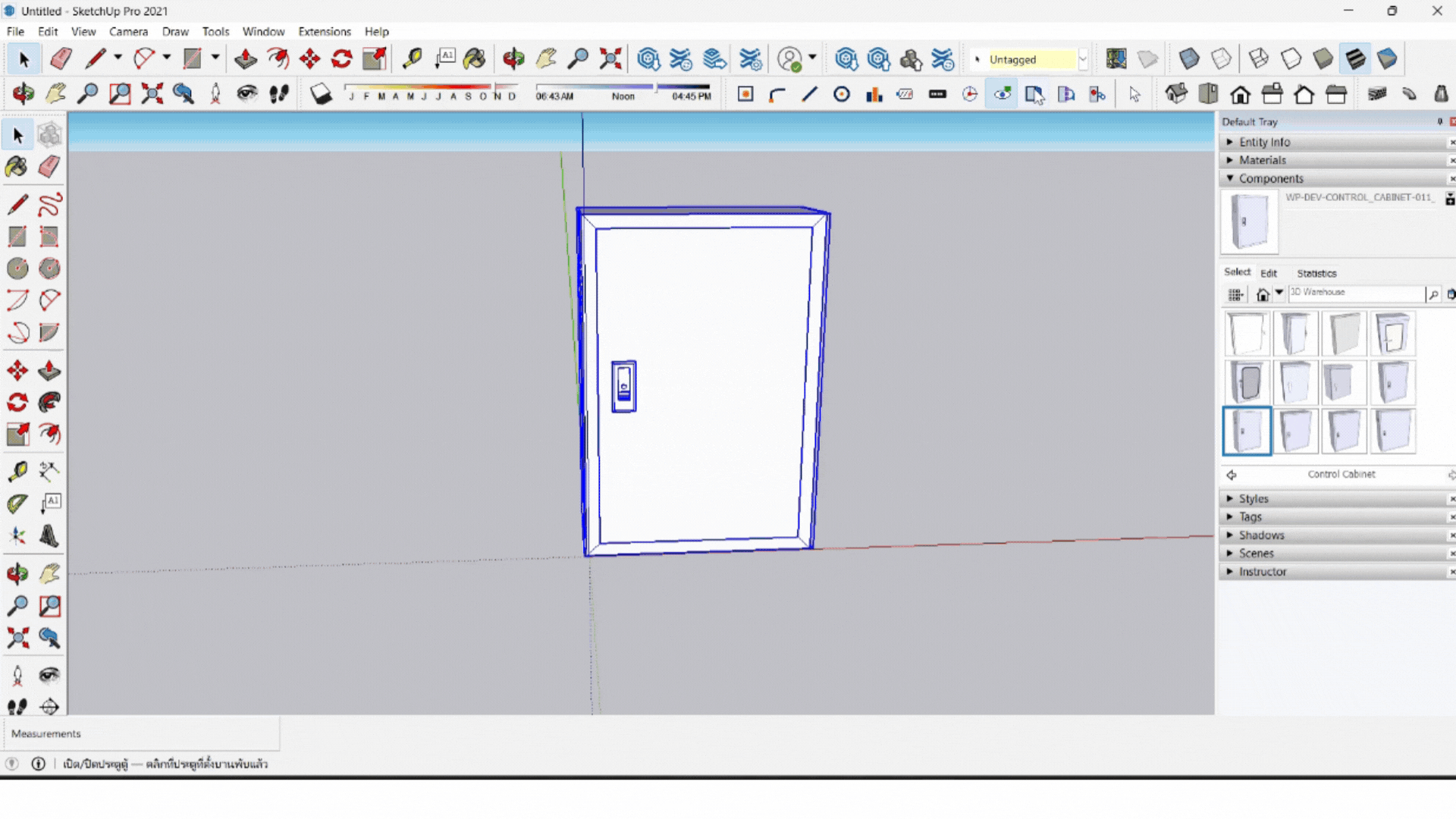Select the Follow Me tool in left toolbar
The height and width of the screenshot is (819, 1456).
(x=49, y=402)
